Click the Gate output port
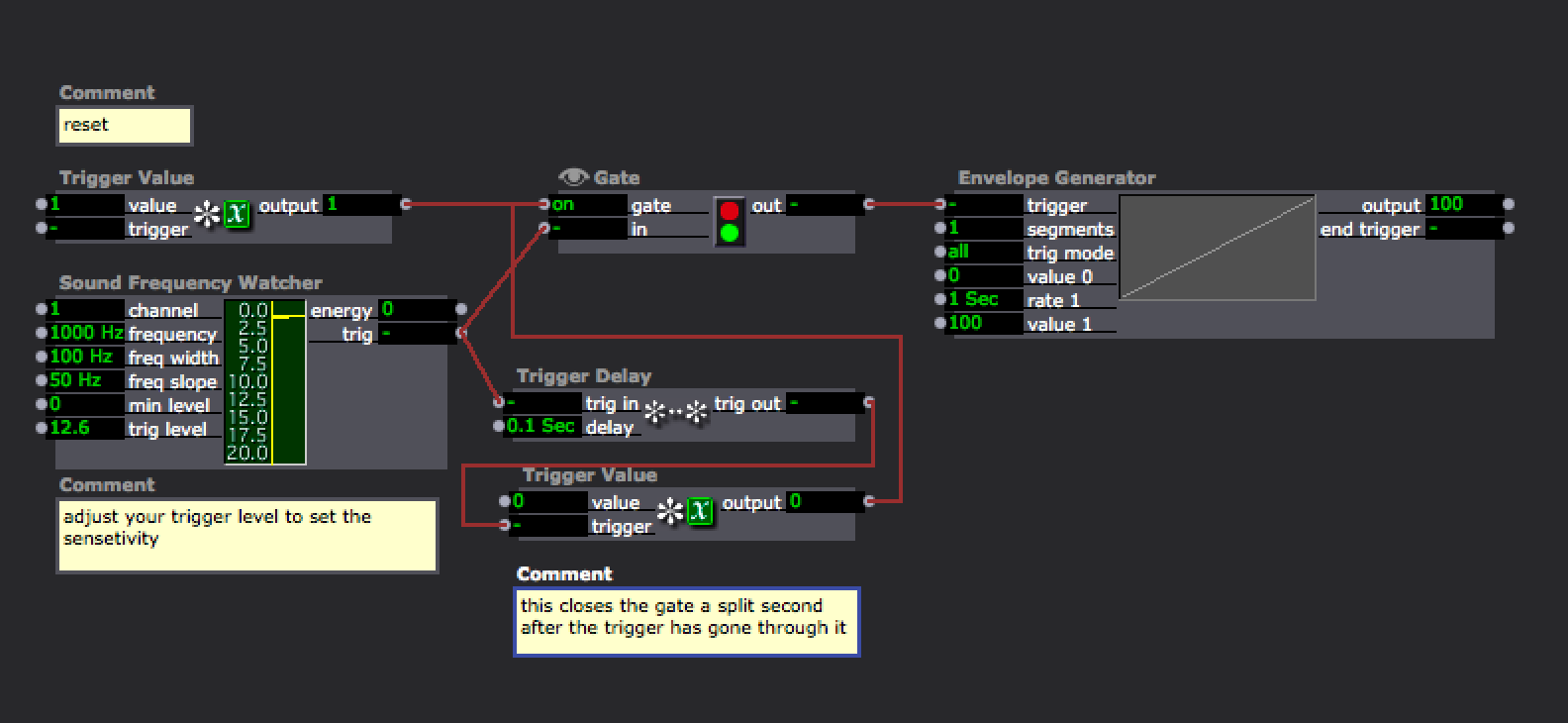This screenshot has width=1568, height=723. pyautogui.click(x=869, y=205)
